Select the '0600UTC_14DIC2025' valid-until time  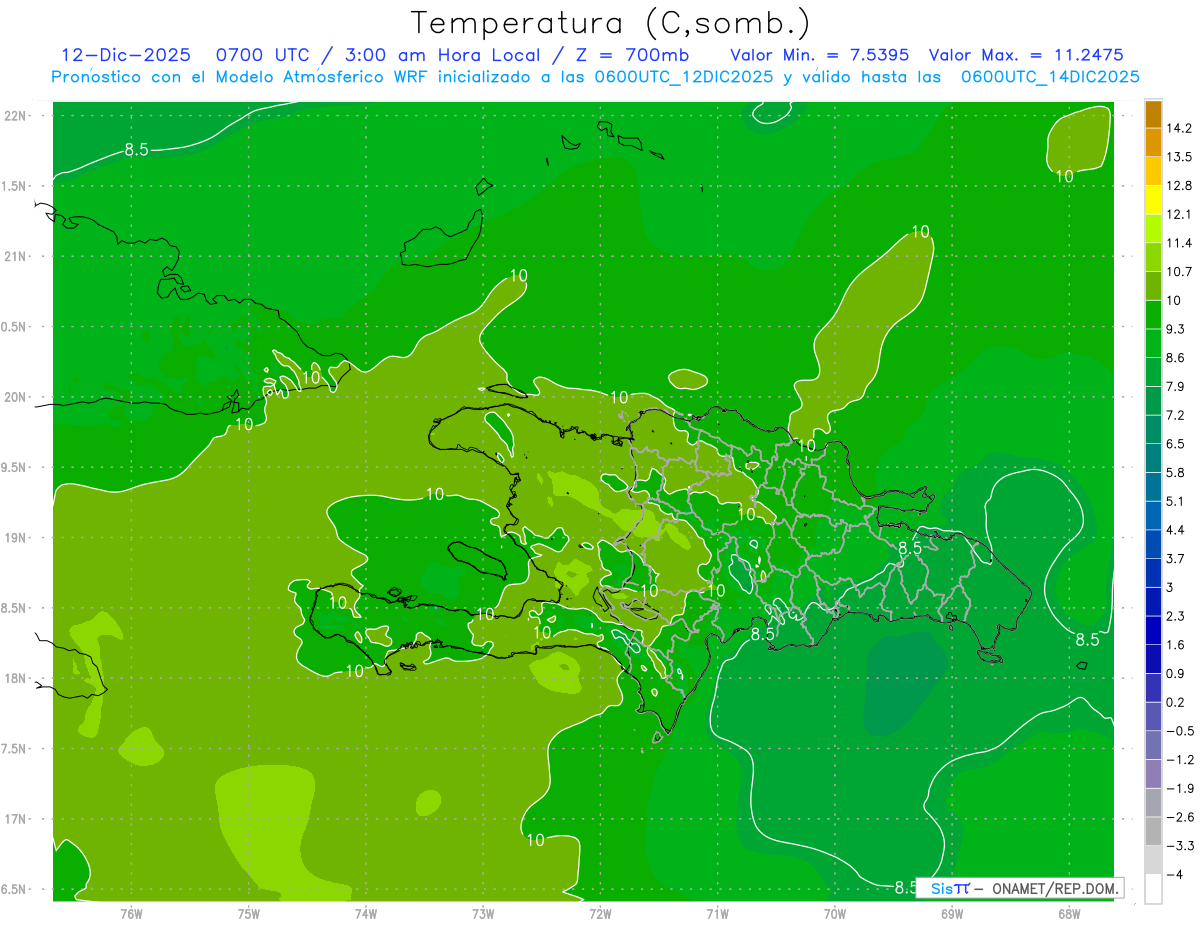1050,77
